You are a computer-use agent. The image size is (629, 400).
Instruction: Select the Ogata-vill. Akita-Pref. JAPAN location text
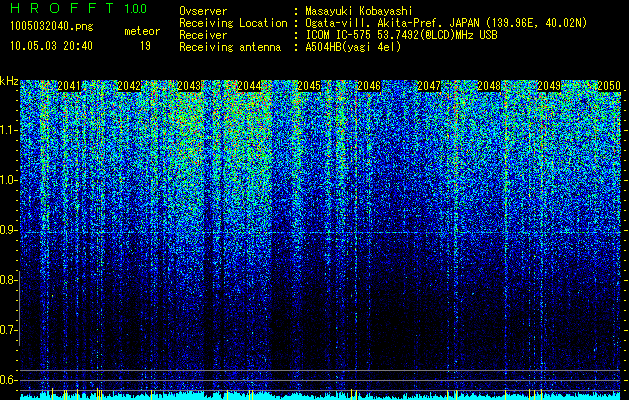446,23
